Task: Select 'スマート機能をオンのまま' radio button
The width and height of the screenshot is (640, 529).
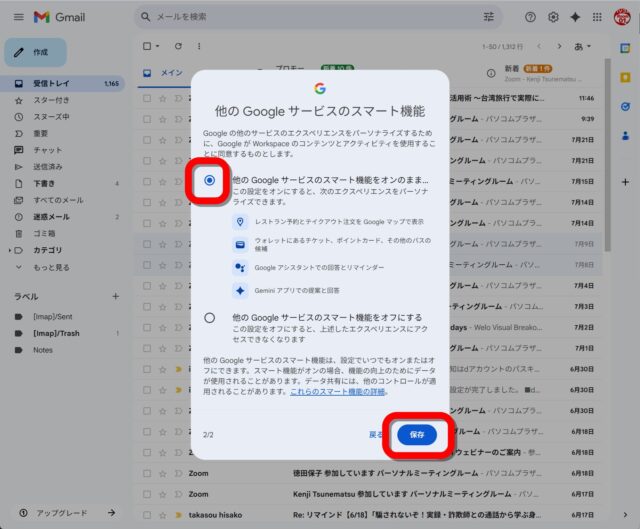Action: click(x=209, y=180)
